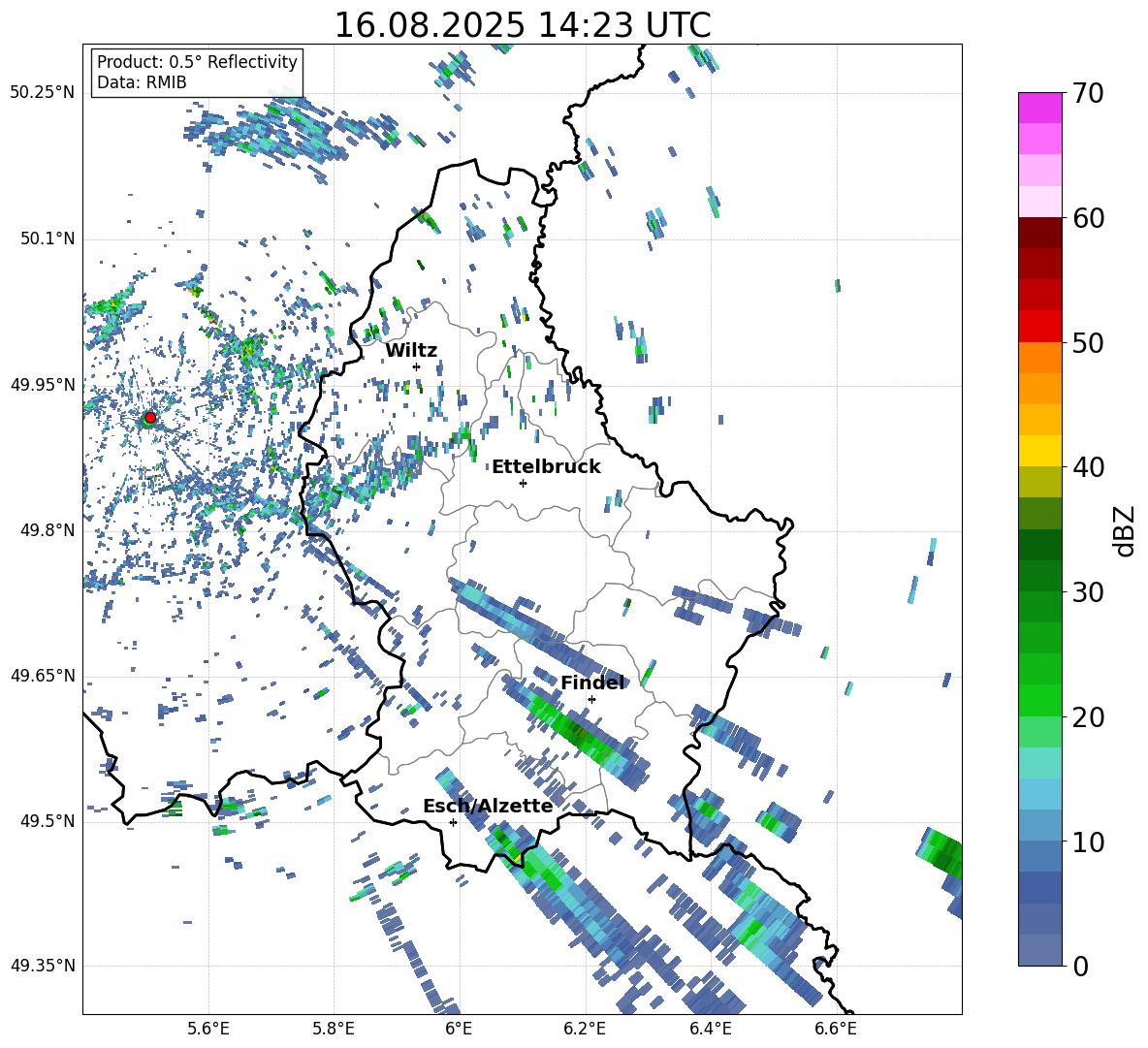
Task: Click the 49.65°N latitude label
Action: [43, 676]
